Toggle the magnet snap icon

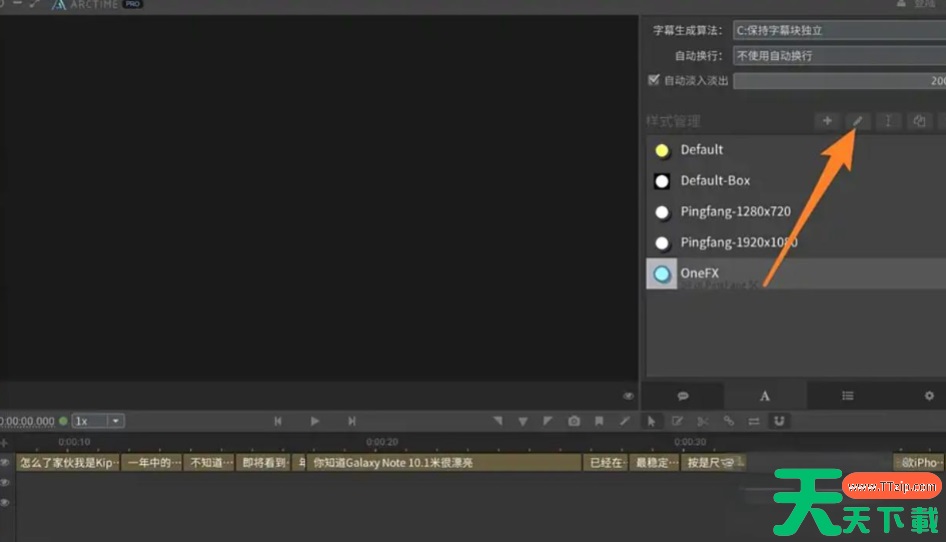(779, 421)
